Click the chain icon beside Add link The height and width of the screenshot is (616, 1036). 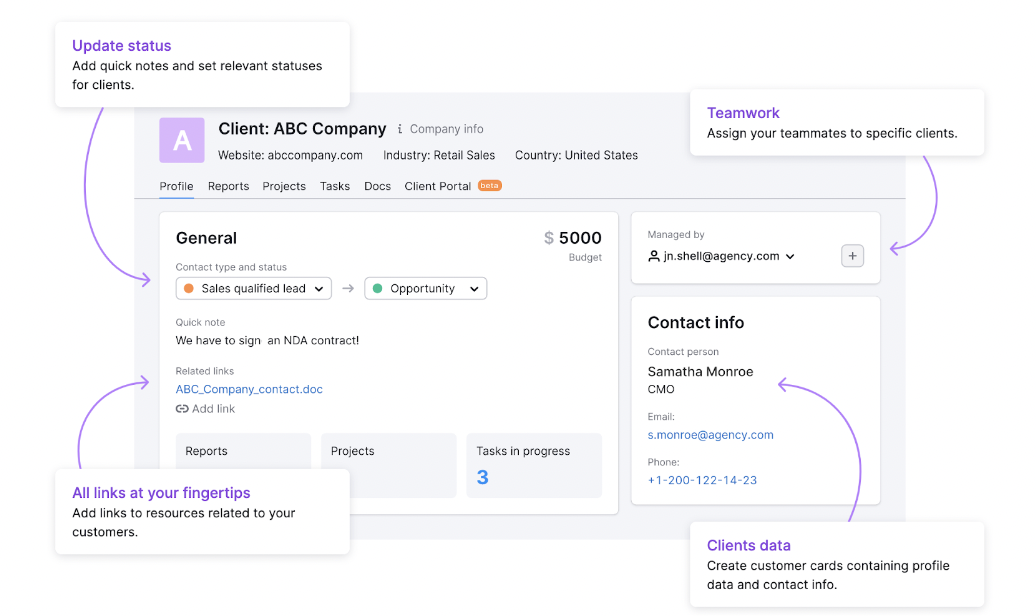(x=183, y=409)
